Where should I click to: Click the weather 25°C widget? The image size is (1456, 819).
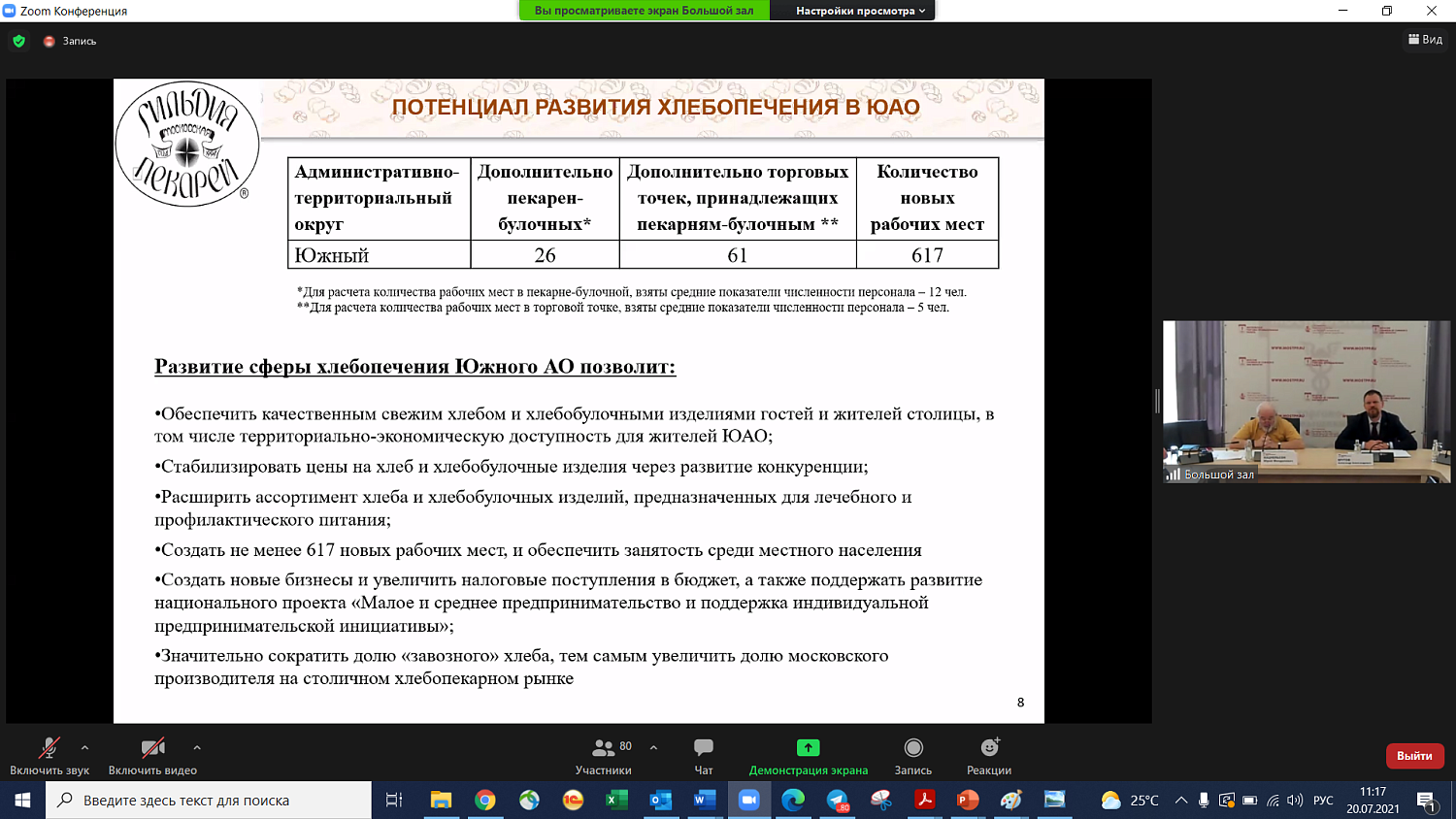point(1130,800)
